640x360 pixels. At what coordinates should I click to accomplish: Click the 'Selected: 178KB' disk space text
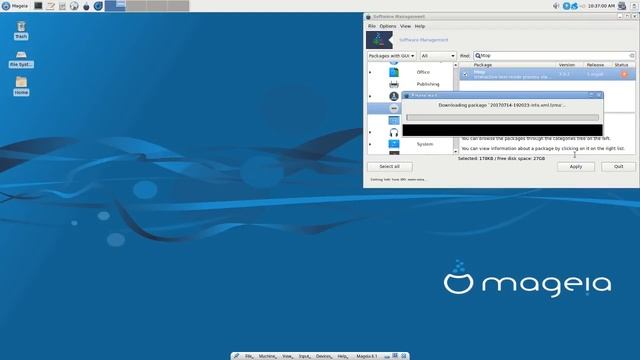[x=501, y=158]
